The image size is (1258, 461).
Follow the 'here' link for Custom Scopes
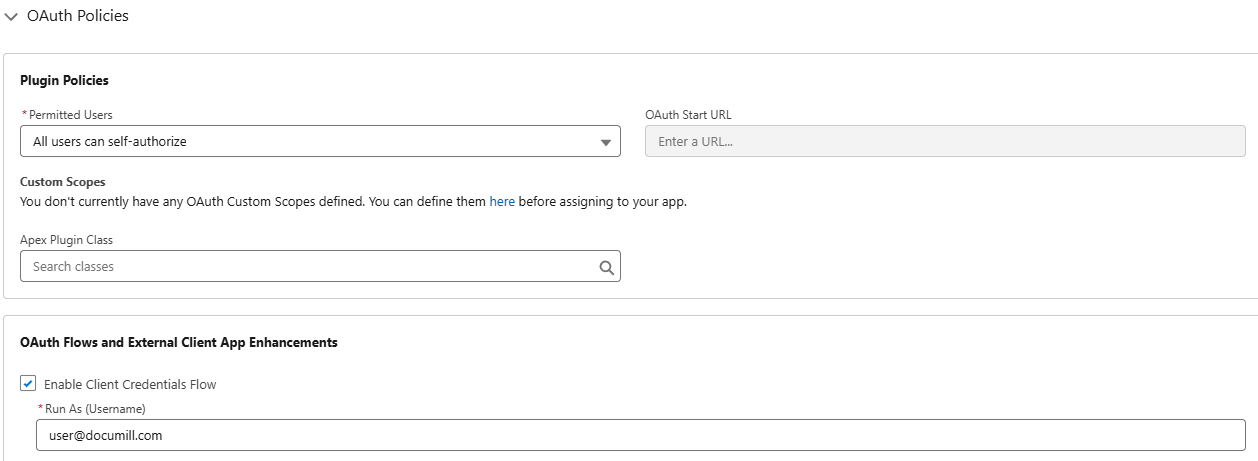pyautogui.click(x=502, y=201)
